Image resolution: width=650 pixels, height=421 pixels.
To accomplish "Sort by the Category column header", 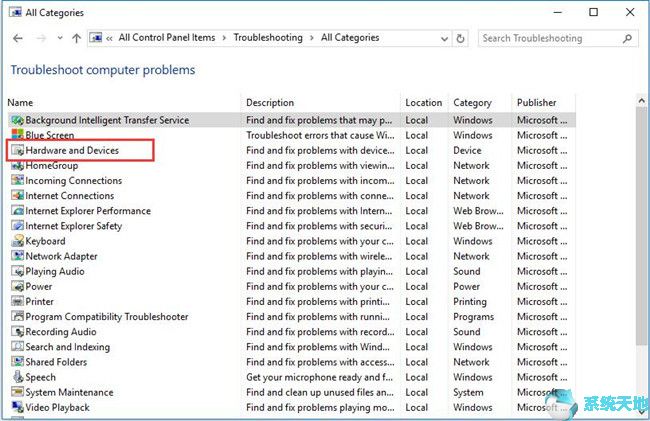I will pos(473,103).
